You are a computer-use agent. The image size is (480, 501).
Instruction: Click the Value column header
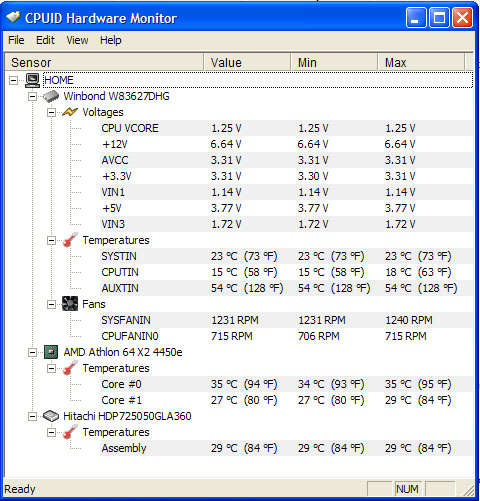click(x=247, y=63)
